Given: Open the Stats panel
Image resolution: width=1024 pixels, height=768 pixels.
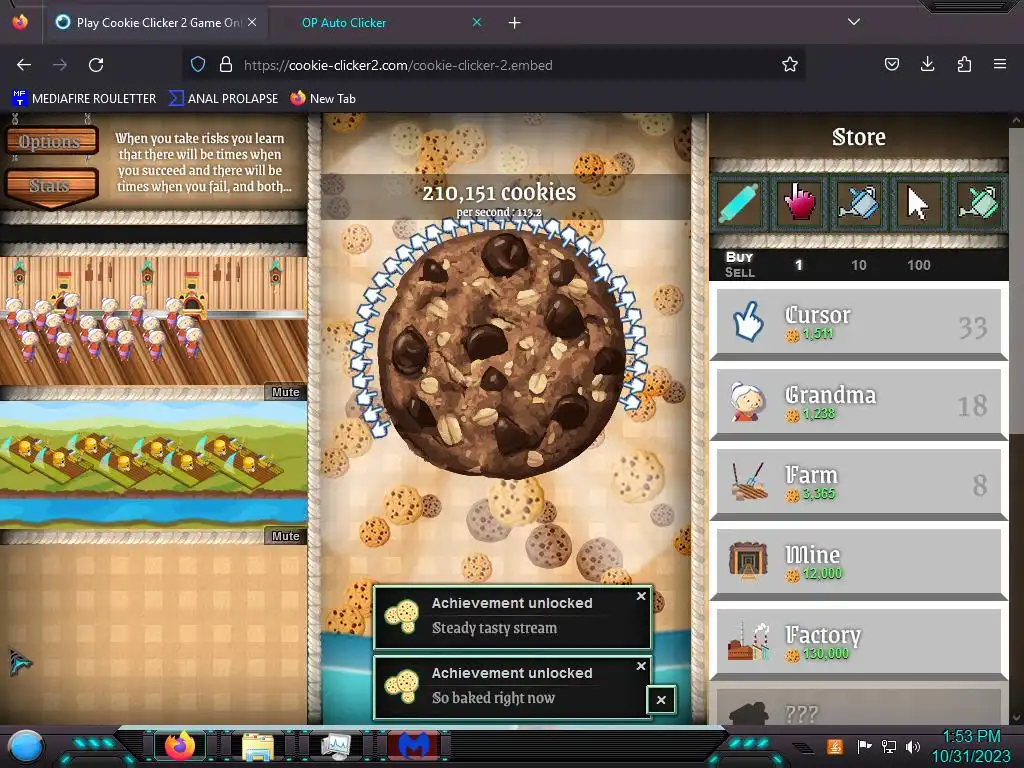Looking at the screenshot, I should click(51, 187).
